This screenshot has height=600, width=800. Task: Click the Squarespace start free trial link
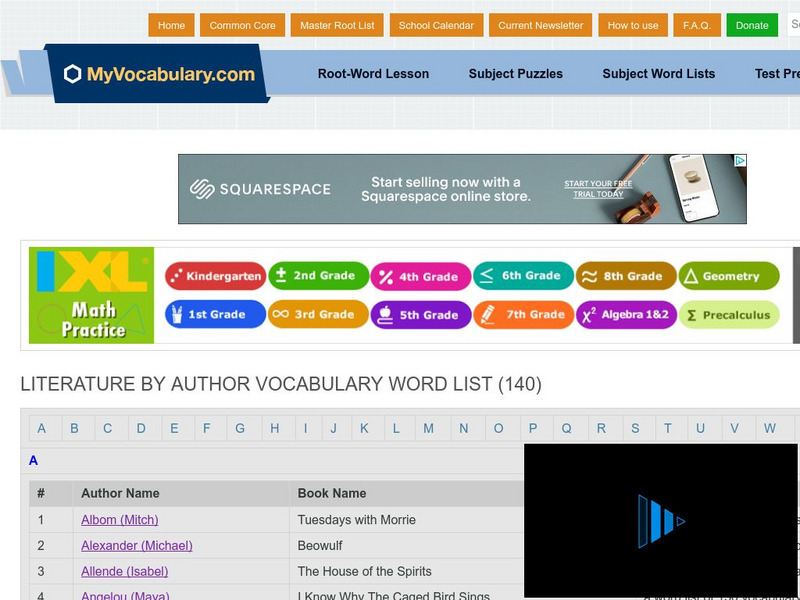[x=598, y=189]
